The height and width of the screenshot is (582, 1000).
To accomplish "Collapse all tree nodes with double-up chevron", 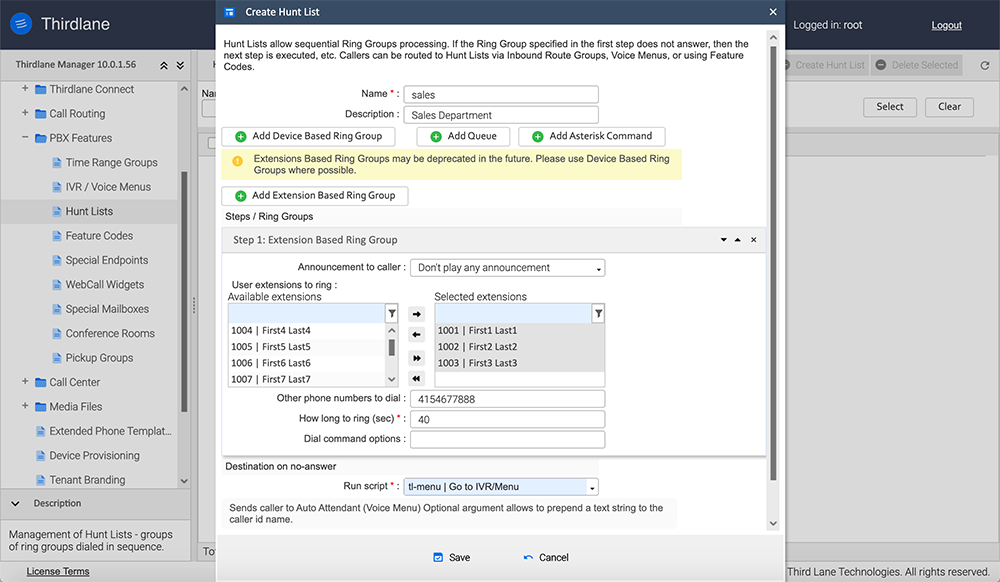I will tap(164, 65).
